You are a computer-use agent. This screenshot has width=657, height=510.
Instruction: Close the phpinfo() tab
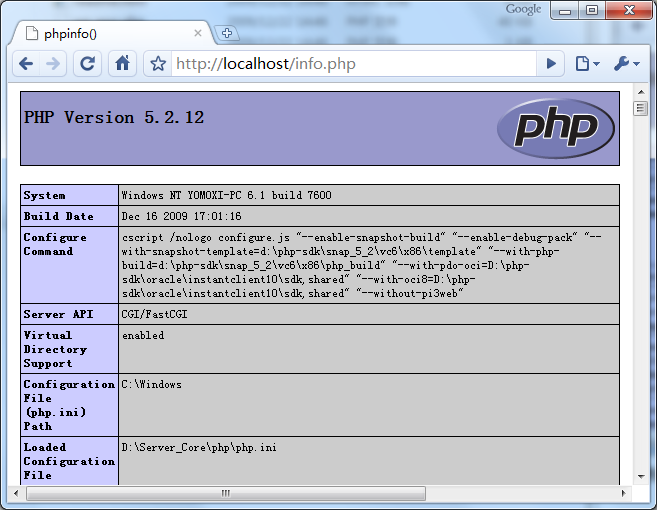[x=198, y=33]
